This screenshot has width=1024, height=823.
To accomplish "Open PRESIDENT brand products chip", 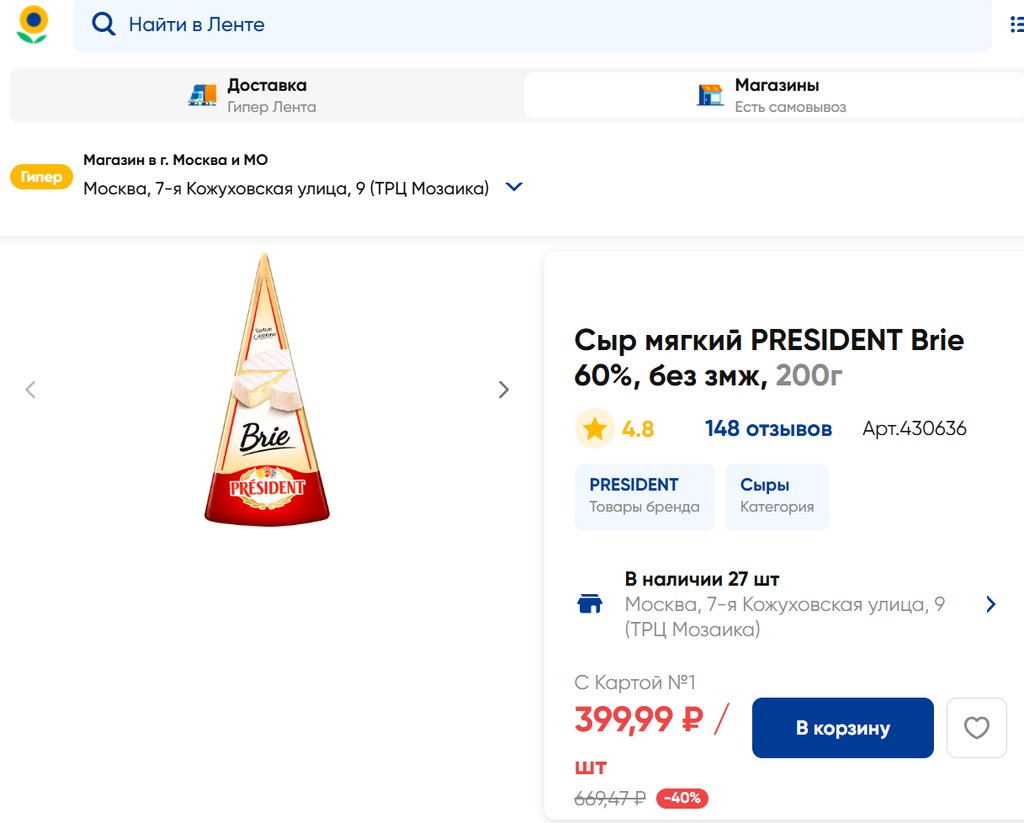I will (644, 495).
